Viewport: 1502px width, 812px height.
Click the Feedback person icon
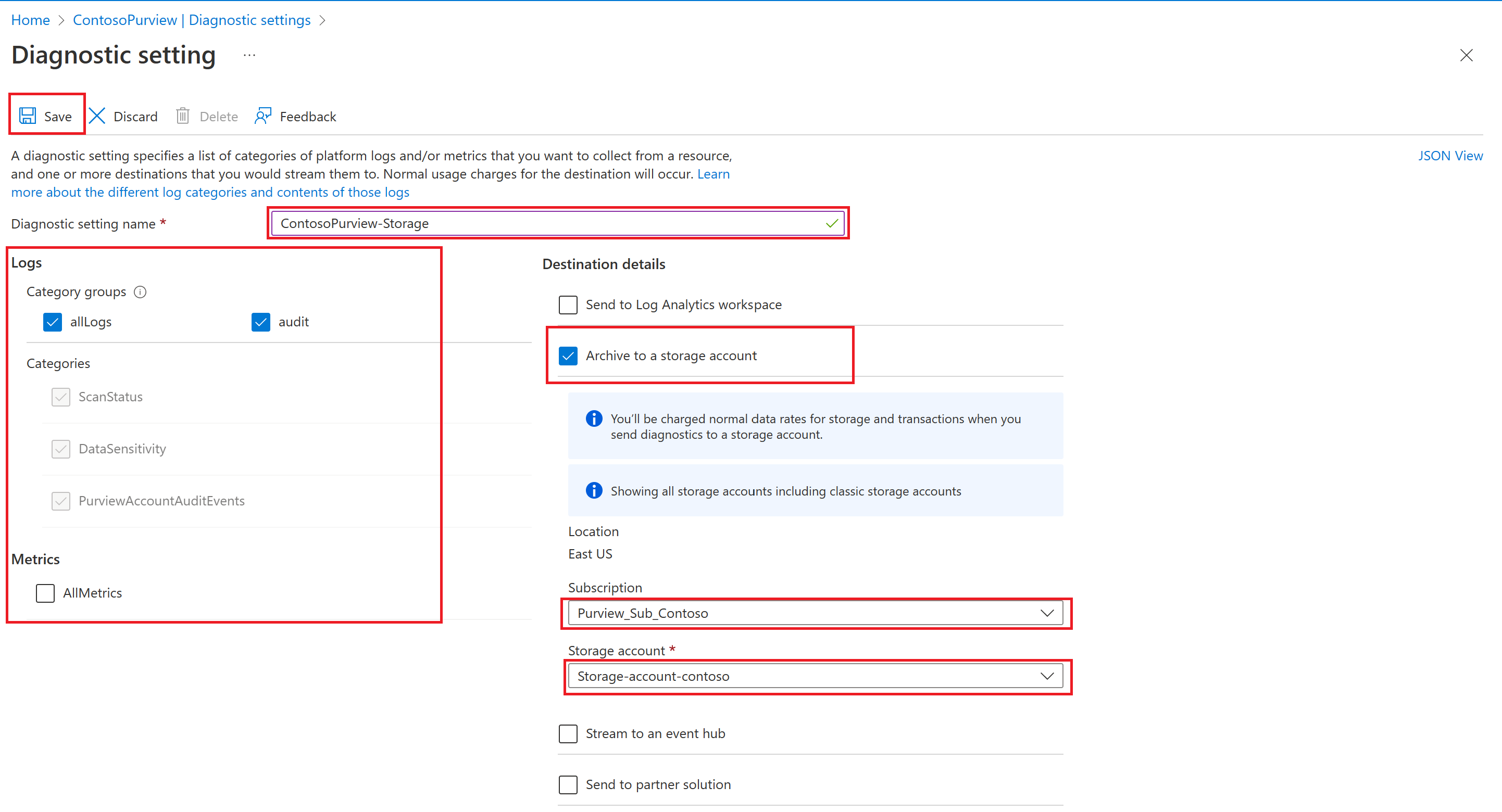tap(263, 116)
